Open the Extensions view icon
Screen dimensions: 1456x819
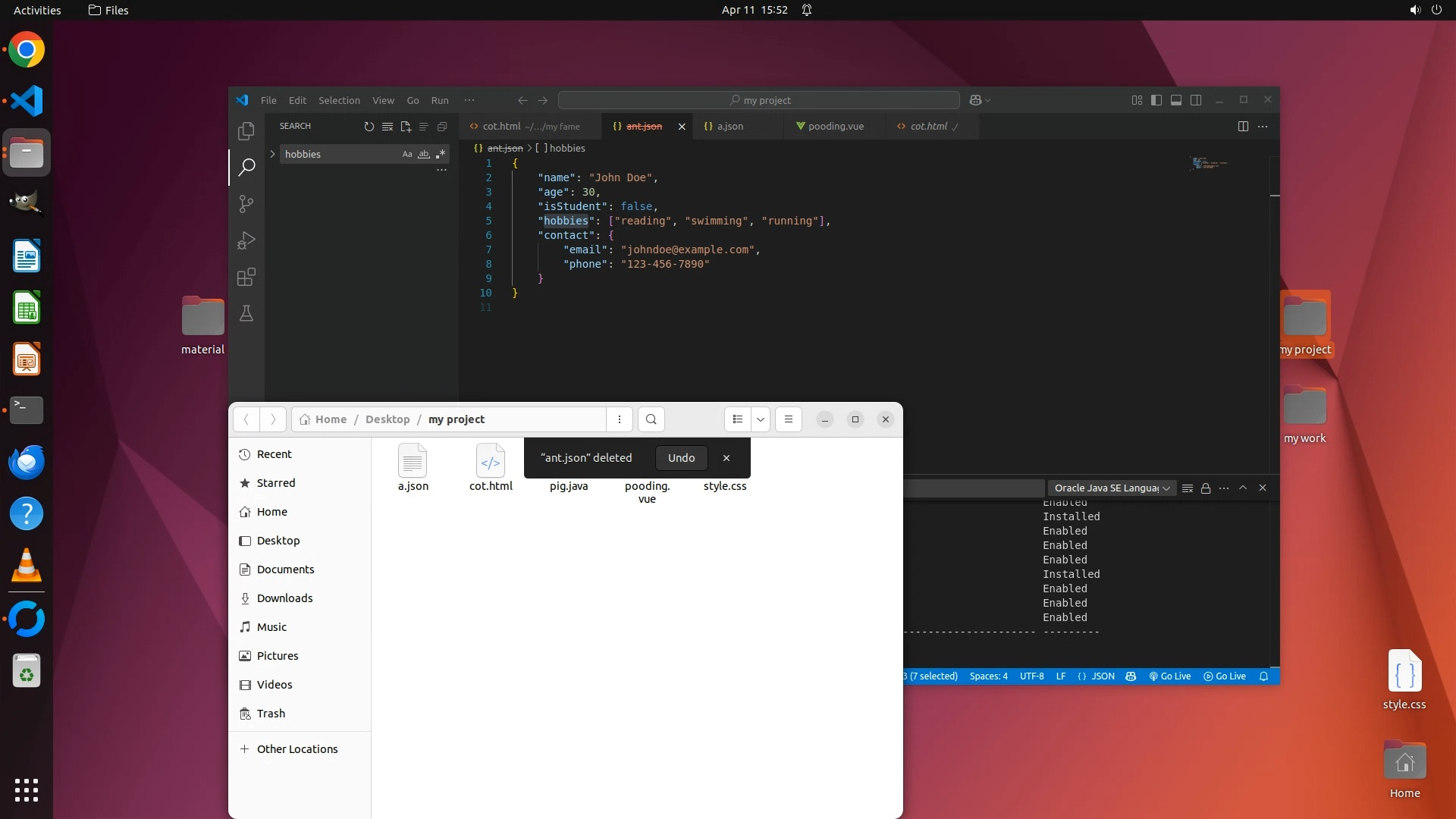(246, 277)
